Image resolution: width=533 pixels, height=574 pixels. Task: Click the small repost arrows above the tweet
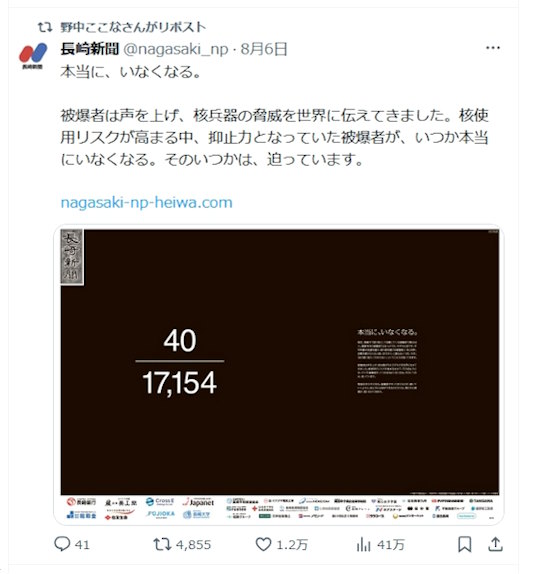coord(45,27)
